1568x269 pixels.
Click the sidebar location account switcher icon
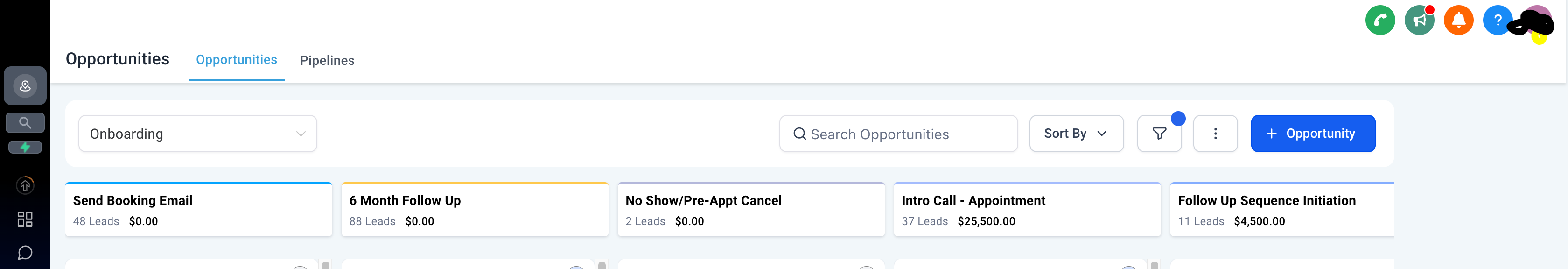[25, 86]
